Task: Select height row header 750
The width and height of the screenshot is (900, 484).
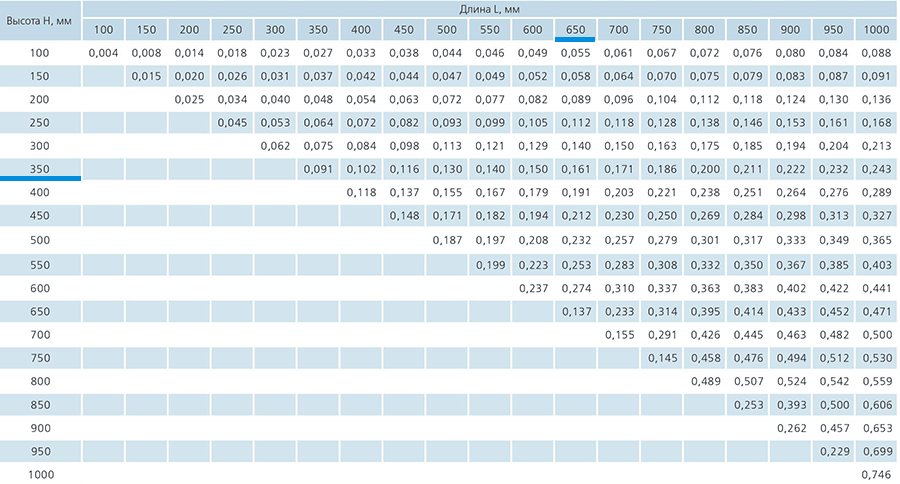Action: pyautogui.click(x=40, y=358)
